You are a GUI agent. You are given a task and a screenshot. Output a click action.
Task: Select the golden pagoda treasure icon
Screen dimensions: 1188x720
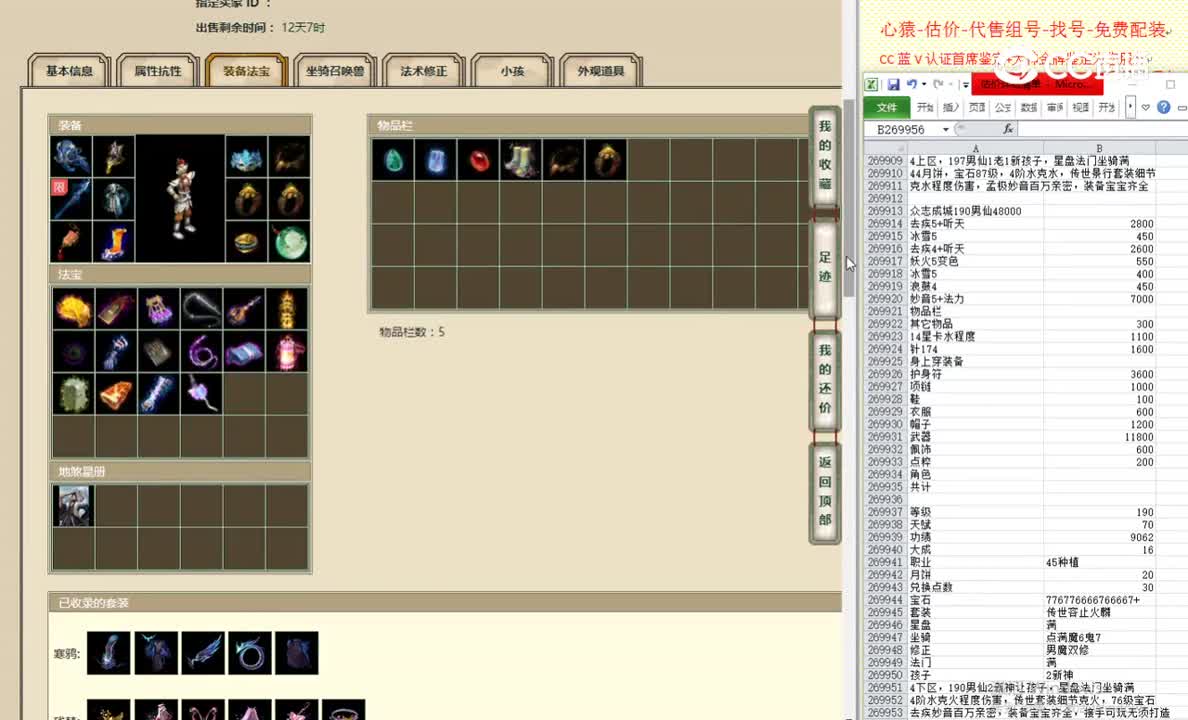(x=287, y=309)
